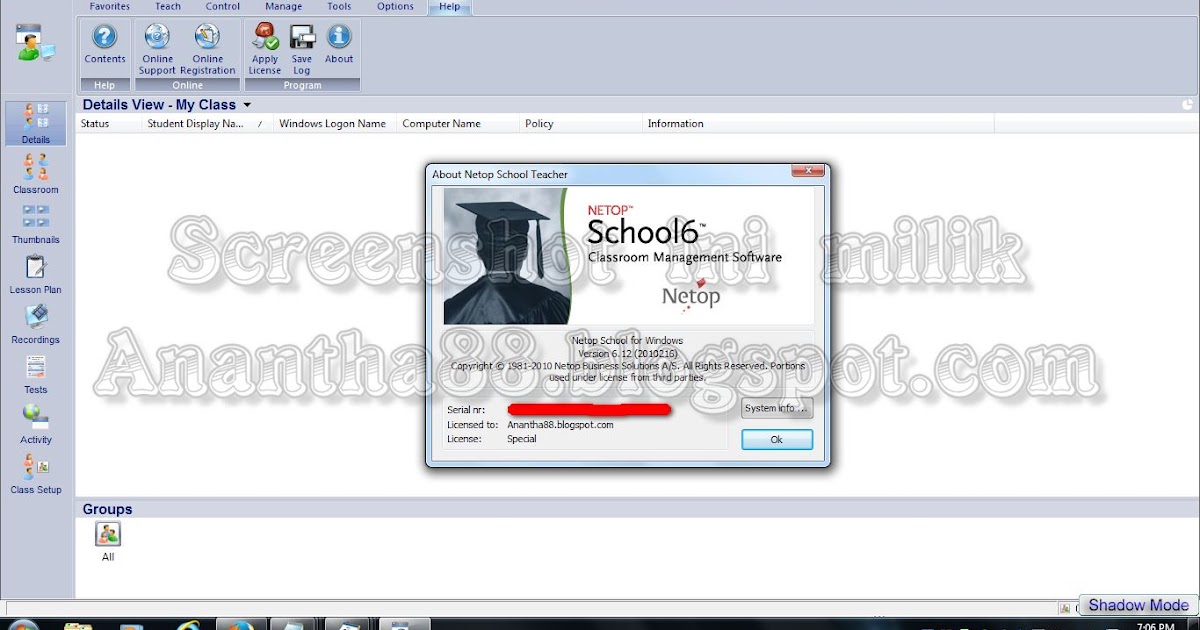Click the 'Version 6.12 (2010216)' text

coord(627,353)
